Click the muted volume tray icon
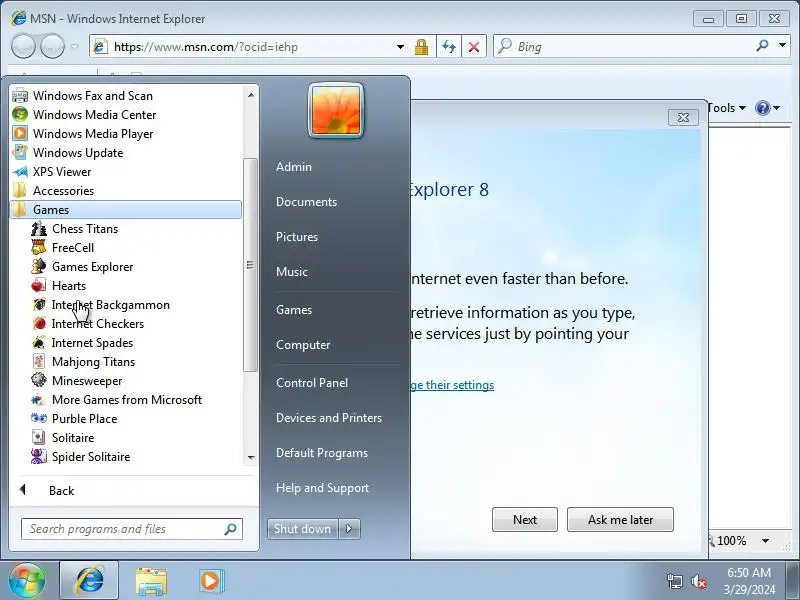 click(x=698, y=581)
